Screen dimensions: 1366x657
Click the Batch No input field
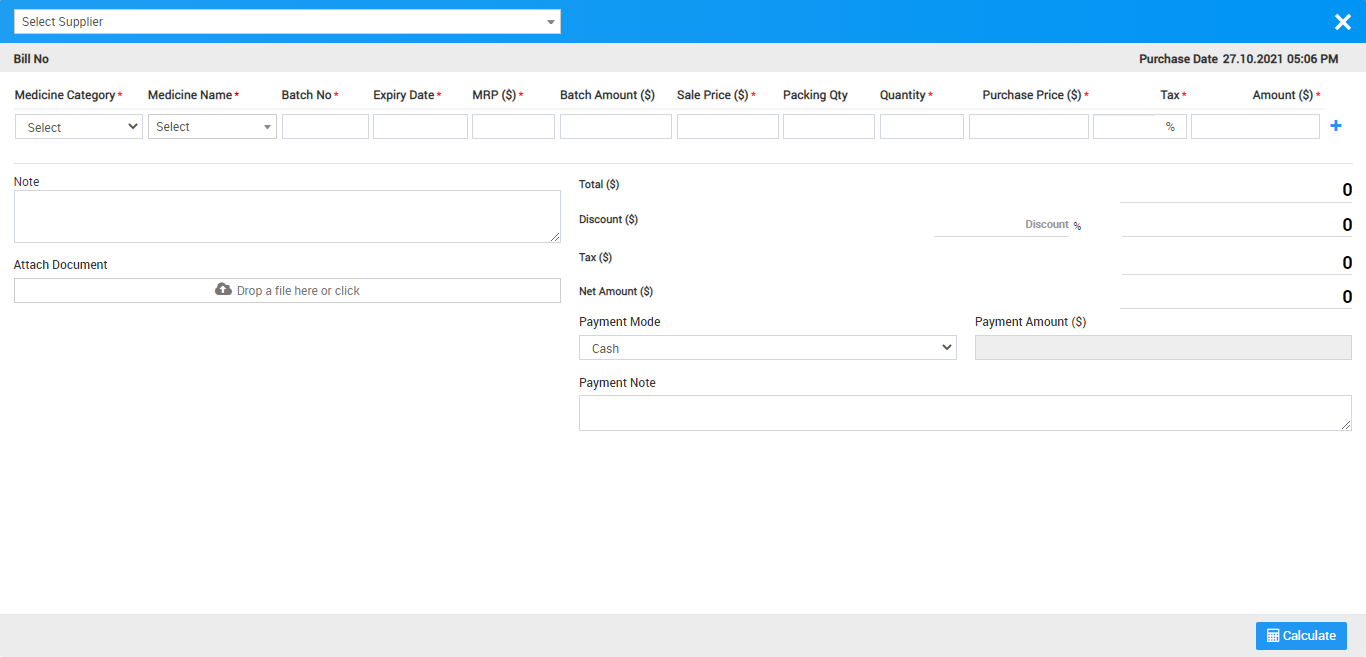pos(325,127)
